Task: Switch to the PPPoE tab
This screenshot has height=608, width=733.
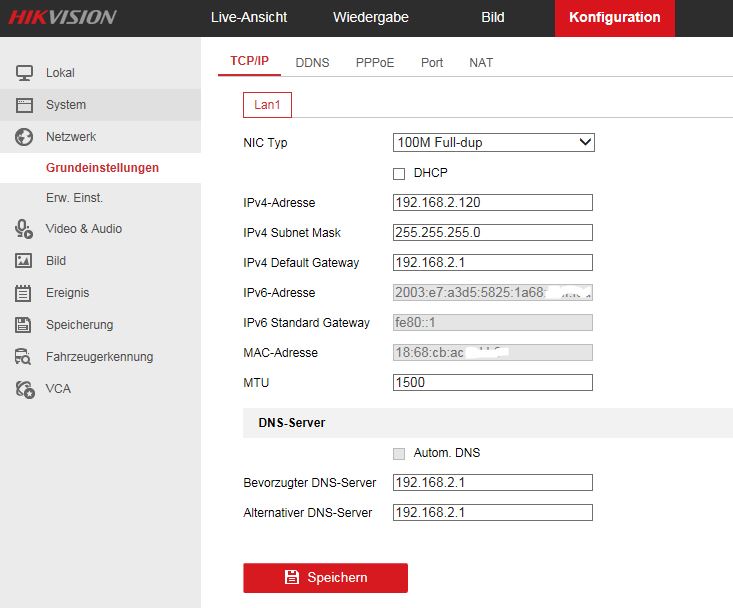Action: click(x=375, y=62)
